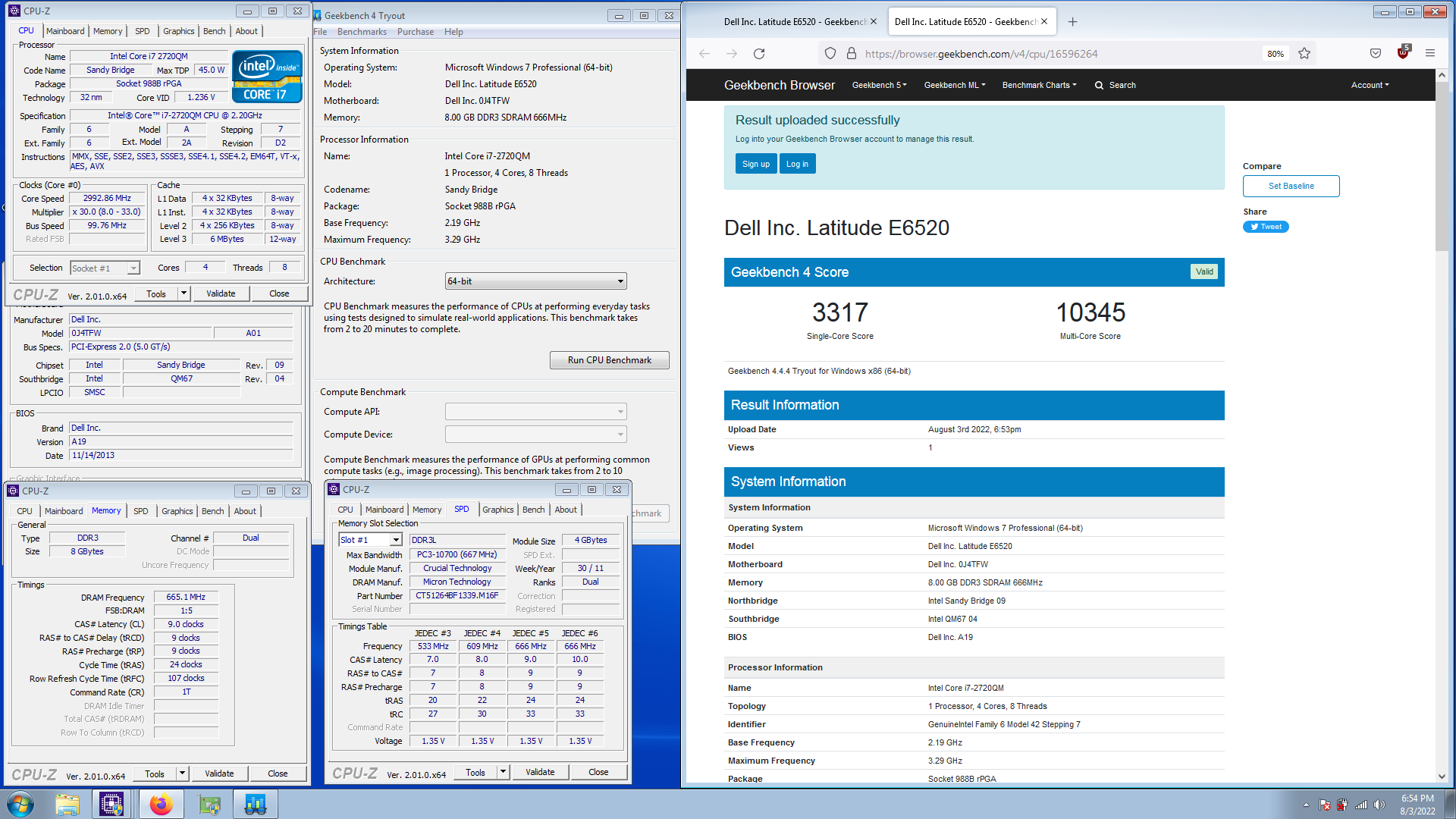Open the Help menu in Geekbench 4
Image resolution: width=1456 pixels, height=819 pixels.
point(453,32)
